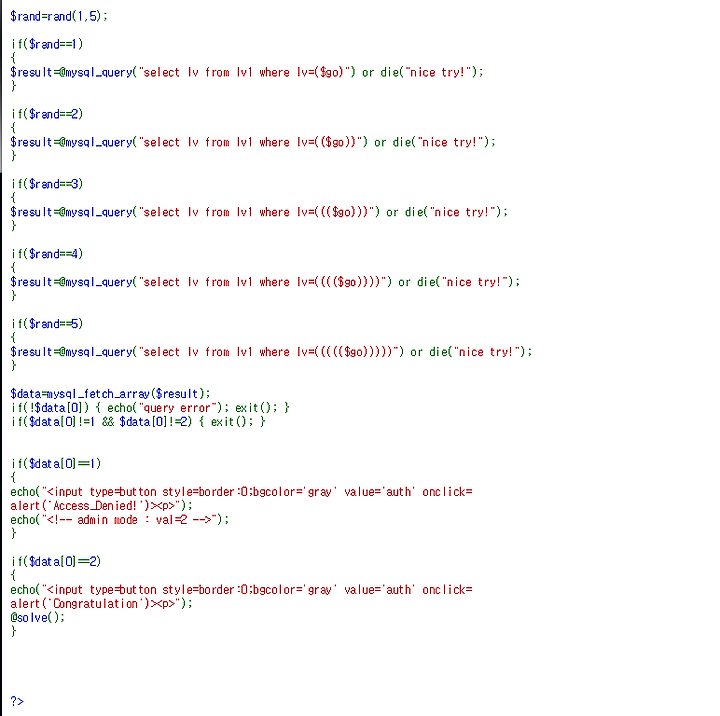Screen dimensions: 720x716
Task: Click the closing PHP tag "?>"
Action: [17, 701]
